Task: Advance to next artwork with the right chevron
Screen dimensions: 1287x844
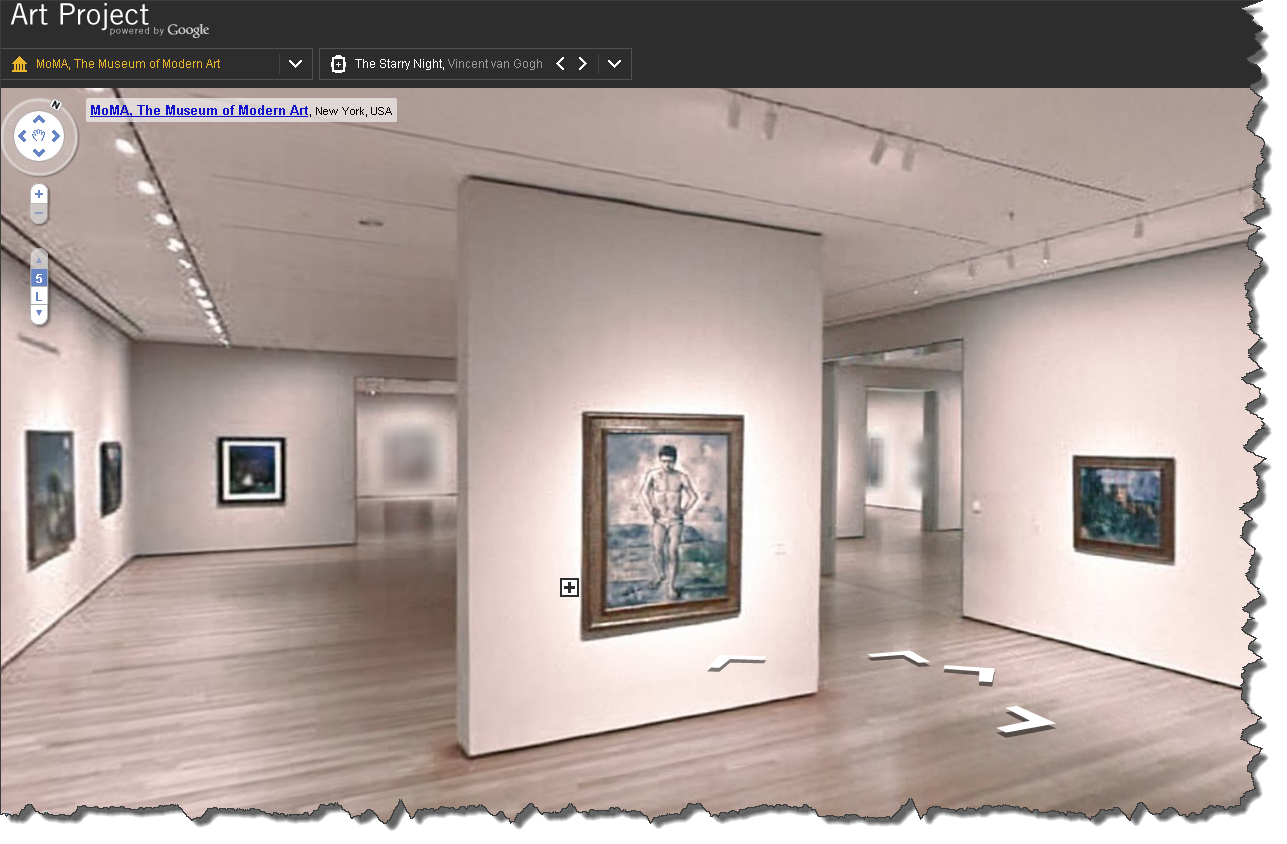Action: point(583,63)
